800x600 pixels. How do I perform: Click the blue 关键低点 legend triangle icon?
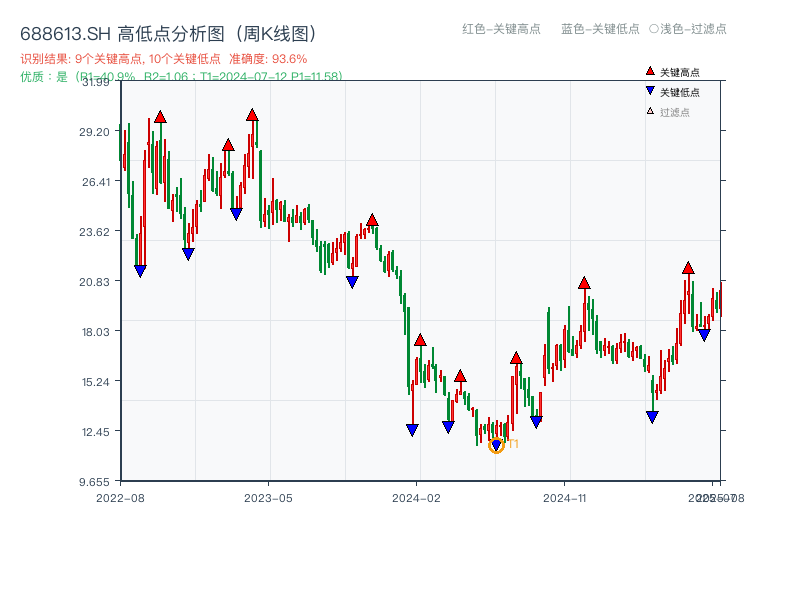click(649, 91)
